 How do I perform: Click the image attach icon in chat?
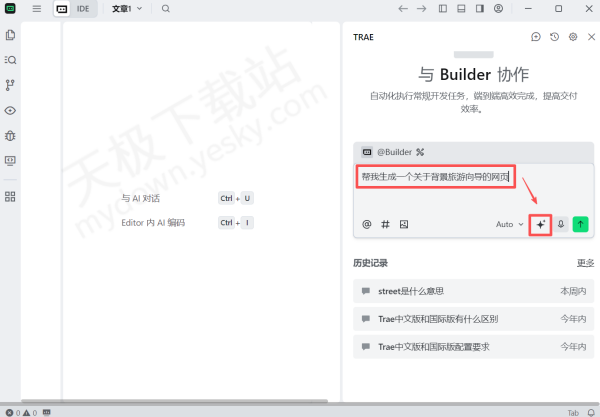tap(404, 224)
